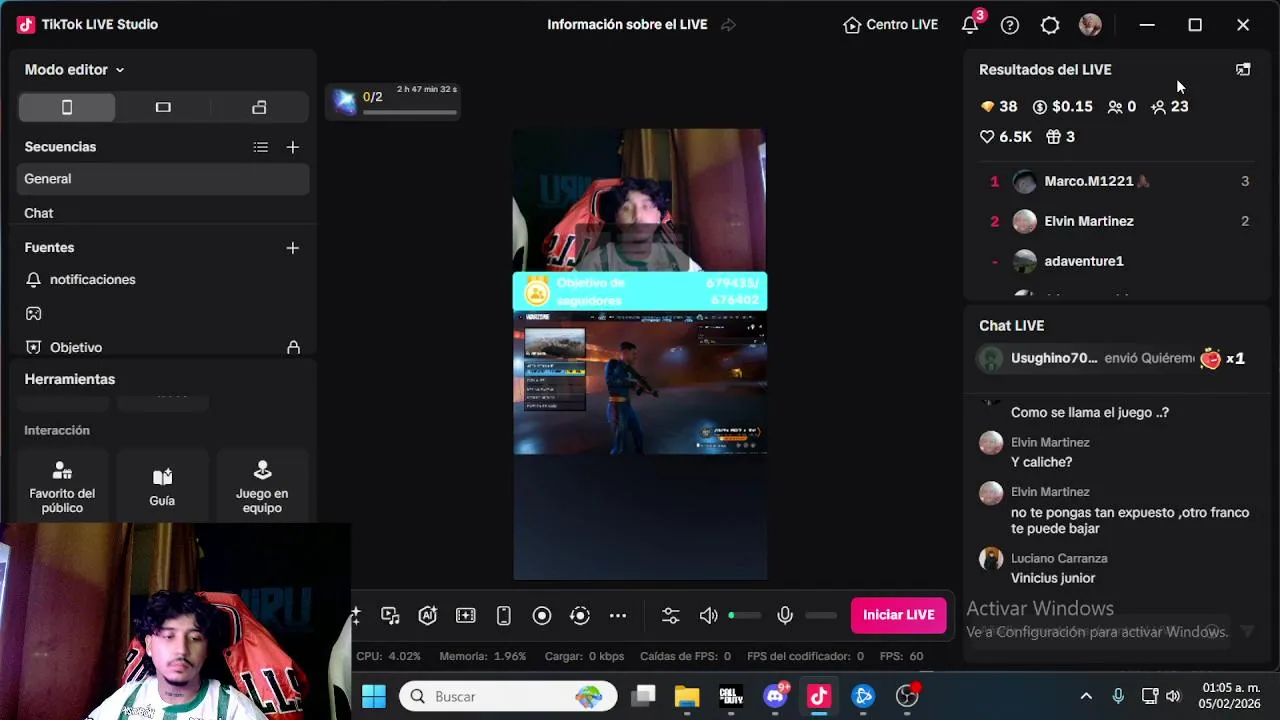Select the Chat scene
The height and width of the screenshot is (720, 1280).
coord(163,213)
